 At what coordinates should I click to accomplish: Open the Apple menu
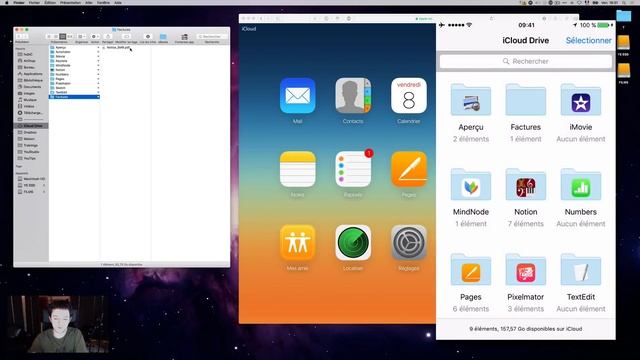click(x=7, y=2)
